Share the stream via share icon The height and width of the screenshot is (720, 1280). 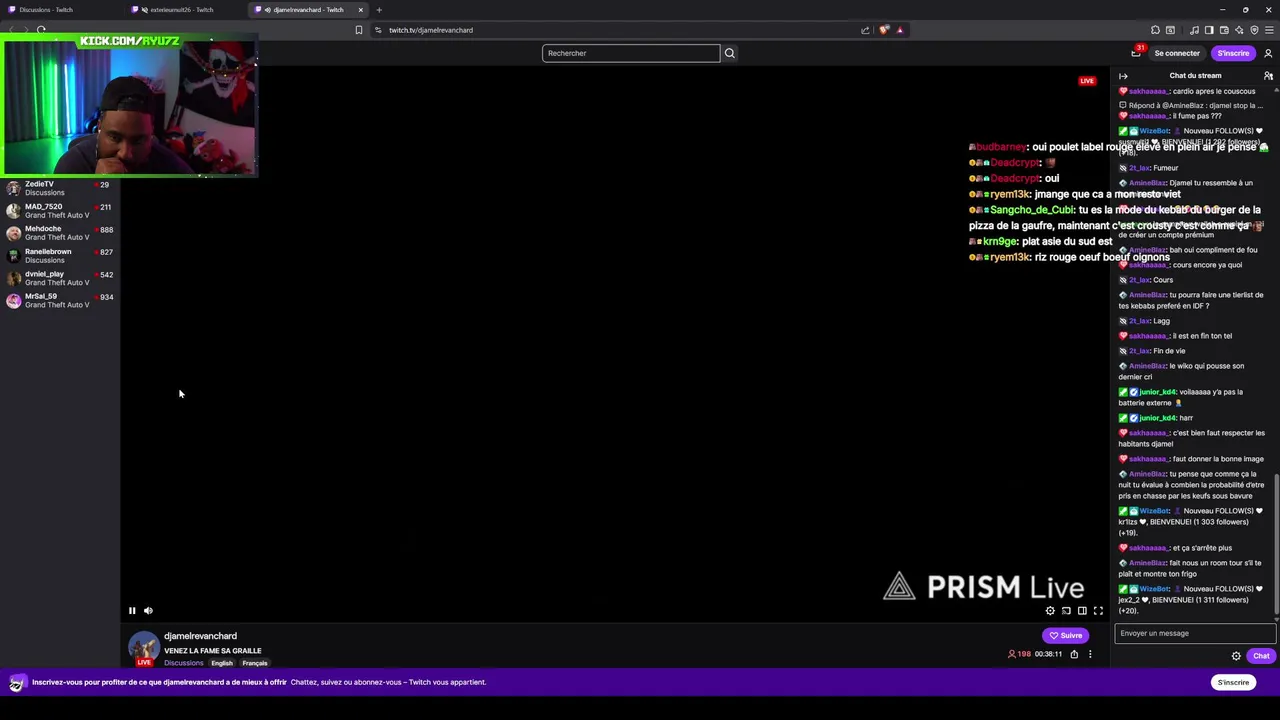click(x=1074, y=654)
